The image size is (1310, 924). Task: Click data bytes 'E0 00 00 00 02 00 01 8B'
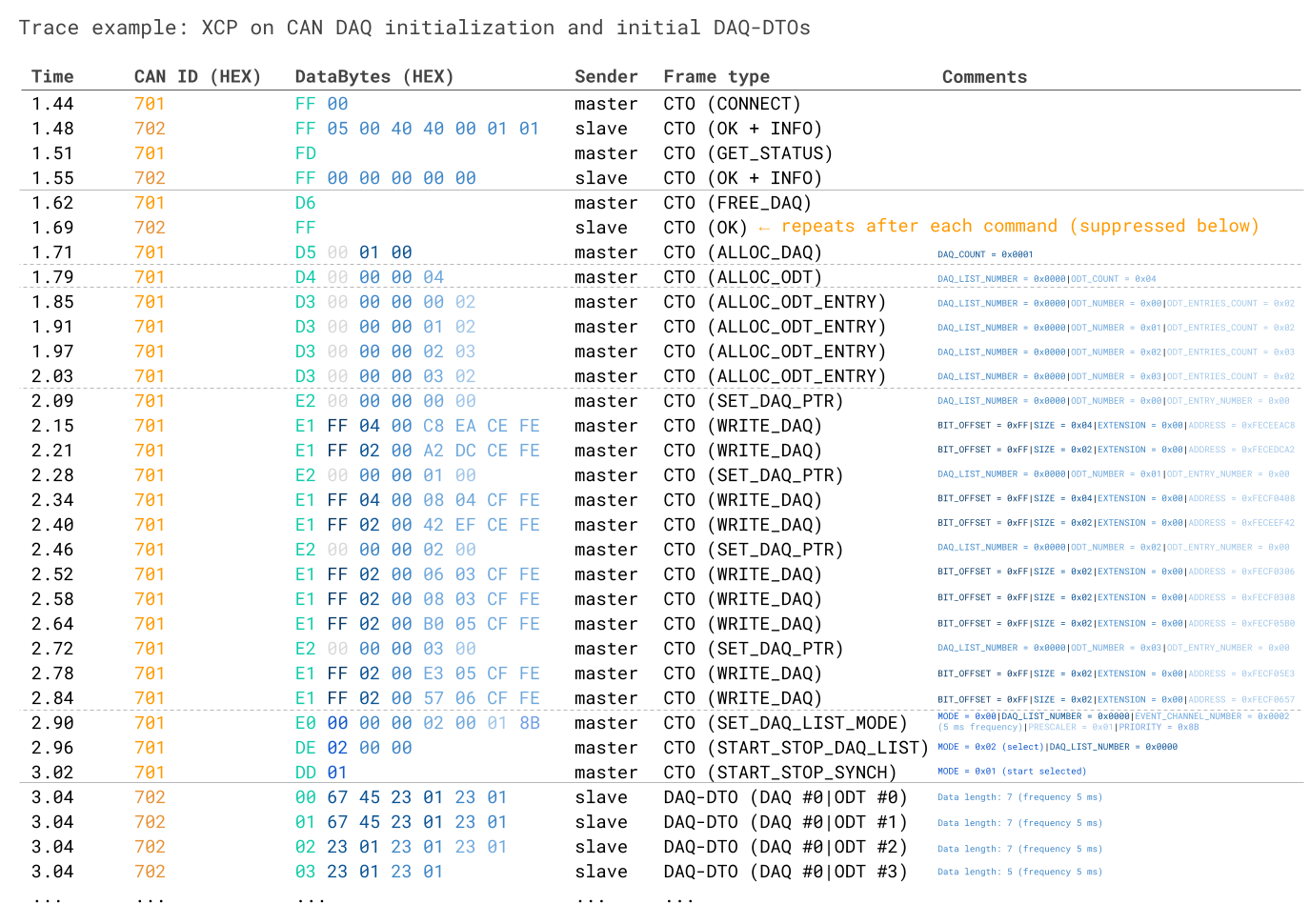(417, 723)
